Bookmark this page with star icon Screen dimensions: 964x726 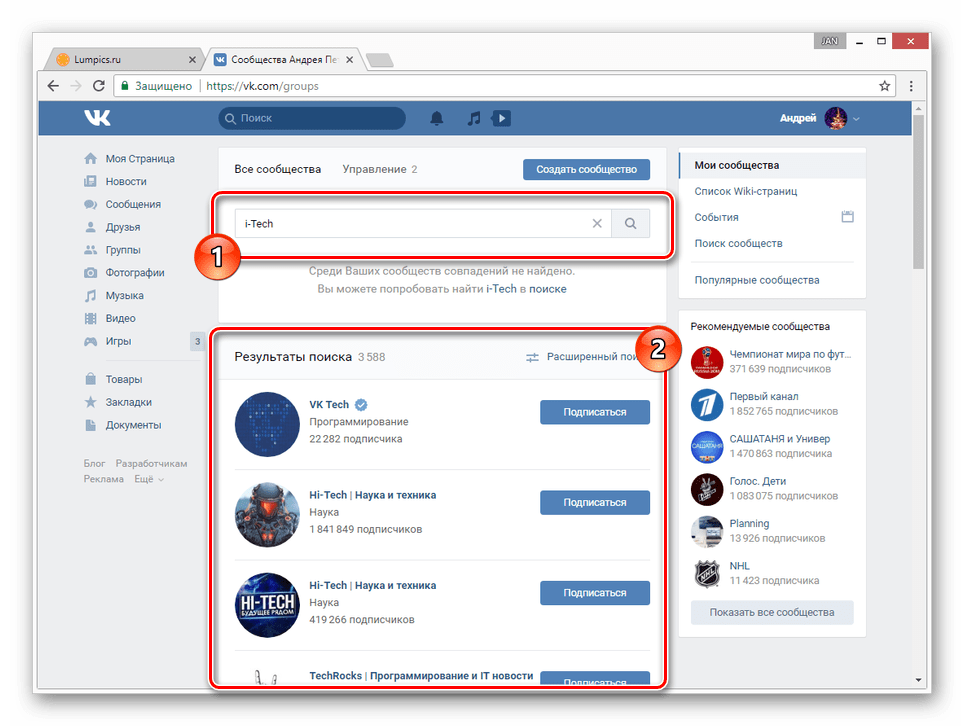884,86
